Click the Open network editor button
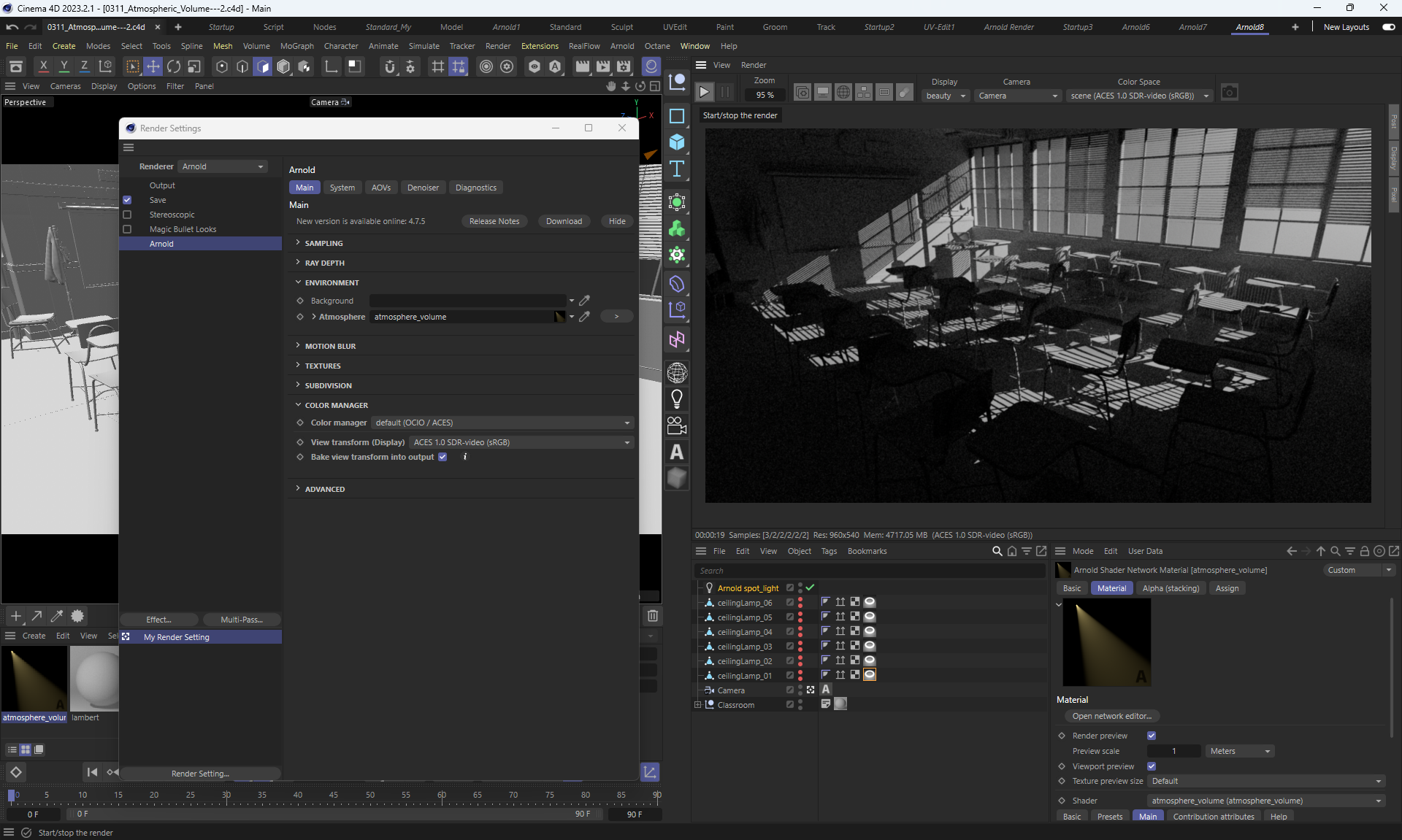 [1111, 716]
